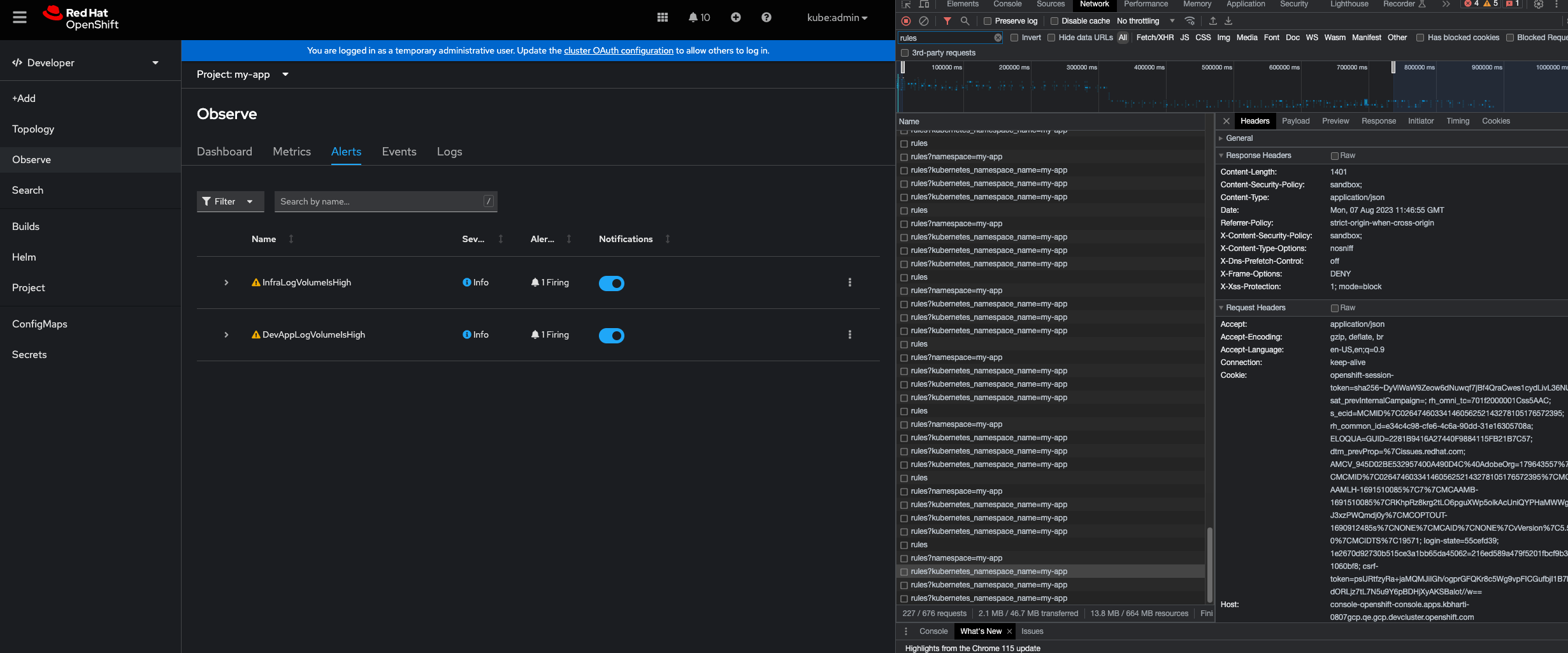Image resolution: width=1568 pixels, height=653 pixels.
Task: Open the application launcher grid icon
Action: pos(663,18)
